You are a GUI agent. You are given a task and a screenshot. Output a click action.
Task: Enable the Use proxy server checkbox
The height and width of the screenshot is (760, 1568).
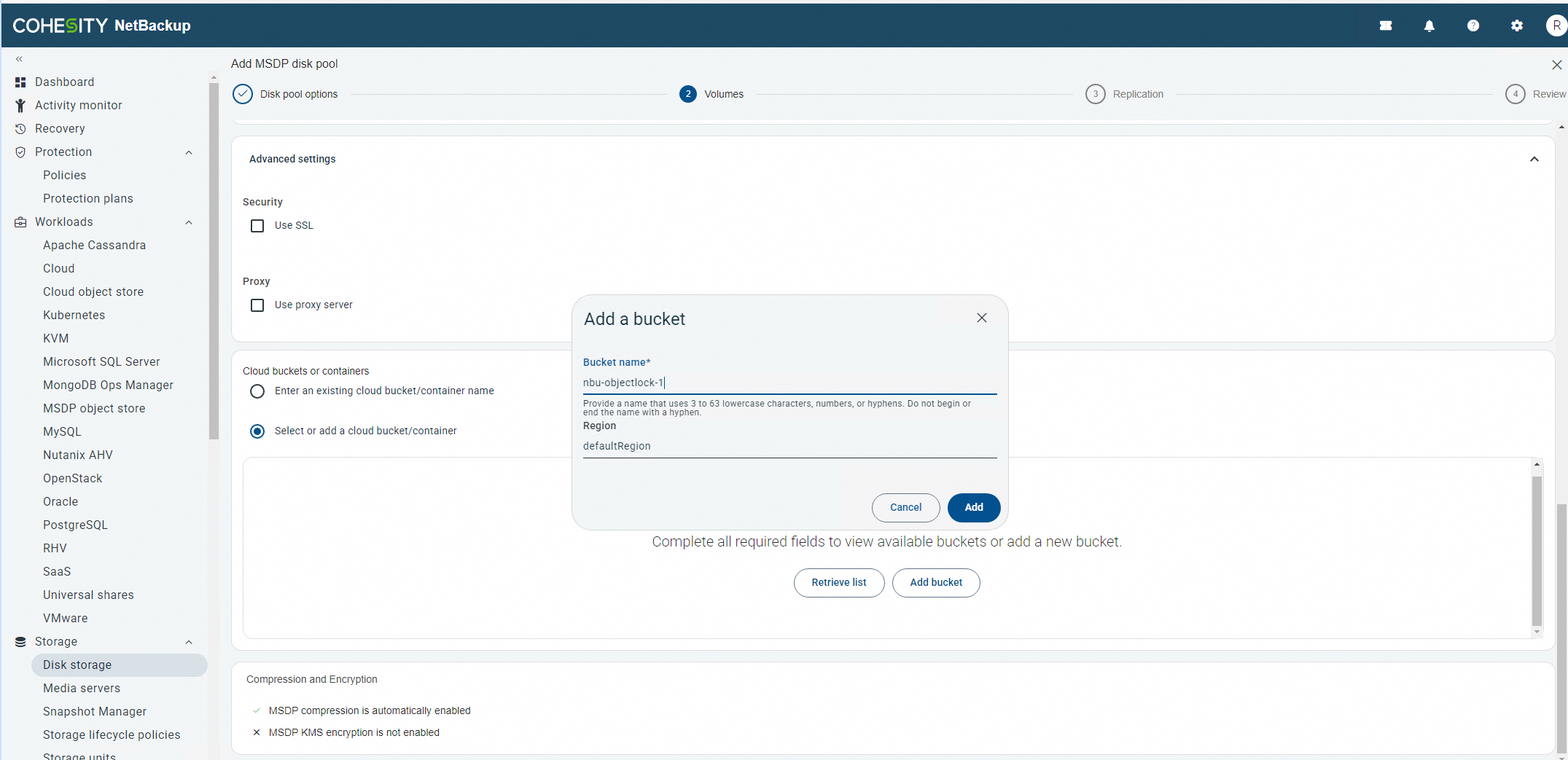tap(257, 305)
